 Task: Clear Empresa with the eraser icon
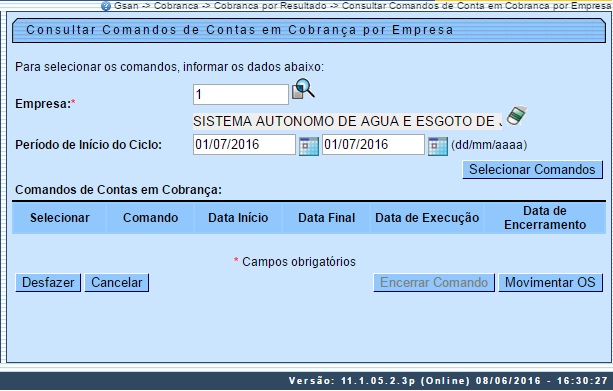click(516, 116)
